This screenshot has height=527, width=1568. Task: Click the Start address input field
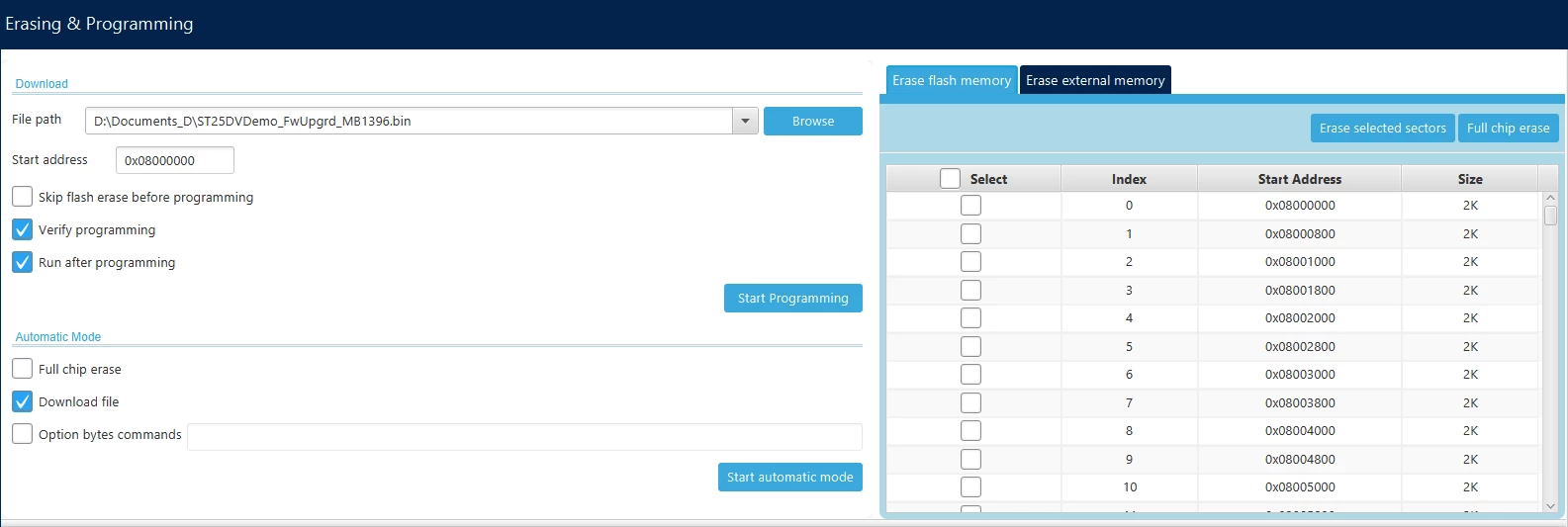pyautogui.click(x=175, y=160)
